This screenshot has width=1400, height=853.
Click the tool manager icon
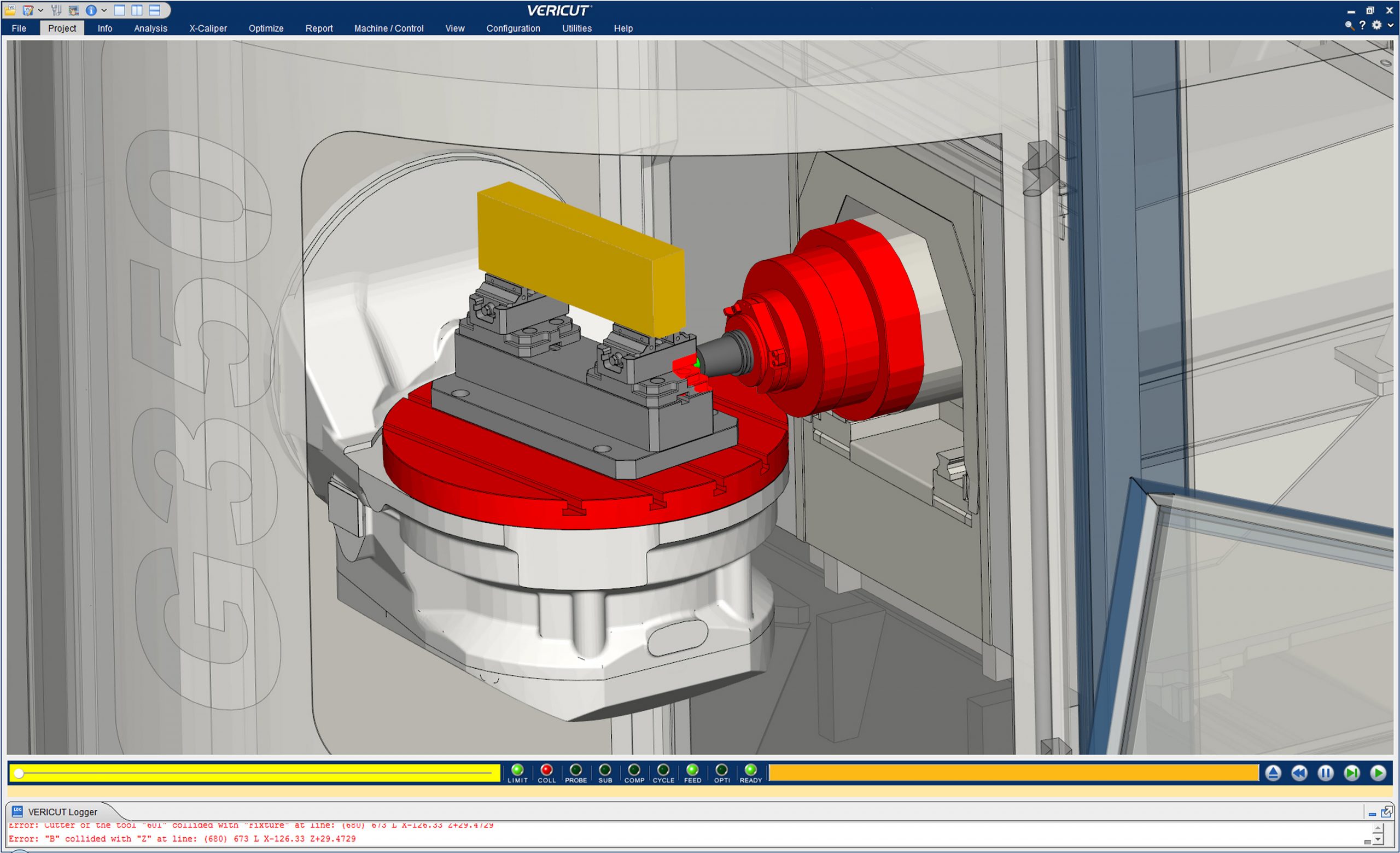coord(56,10)
